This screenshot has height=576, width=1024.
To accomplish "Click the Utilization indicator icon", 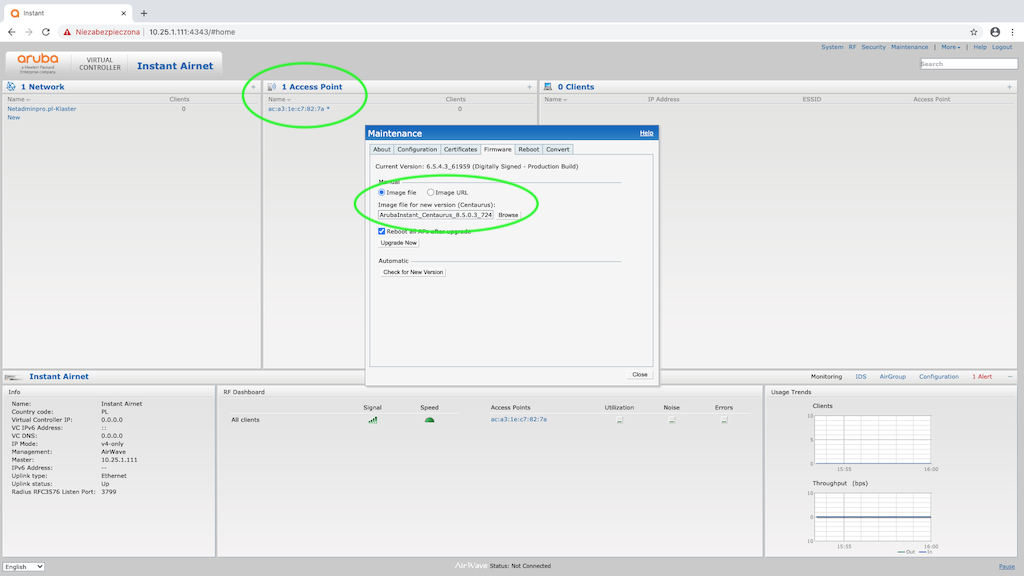I will [619, 420].
